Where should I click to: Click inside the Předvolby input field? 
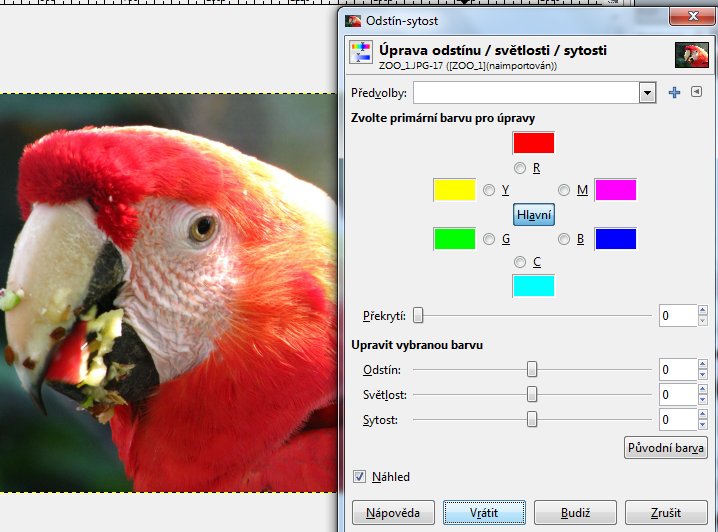[x=526, y=93]
